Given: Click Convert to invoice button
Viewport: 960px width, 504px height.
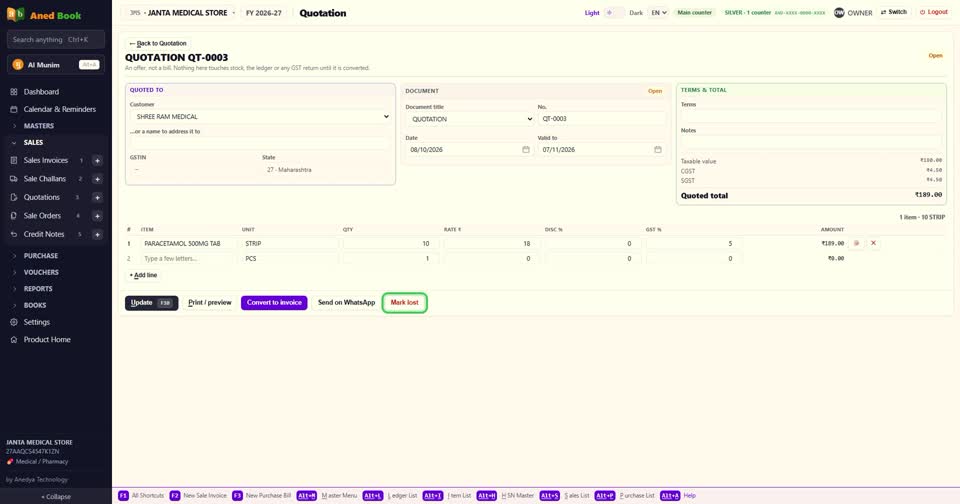Looking at the screenshot, I should [x=274, y=303].
